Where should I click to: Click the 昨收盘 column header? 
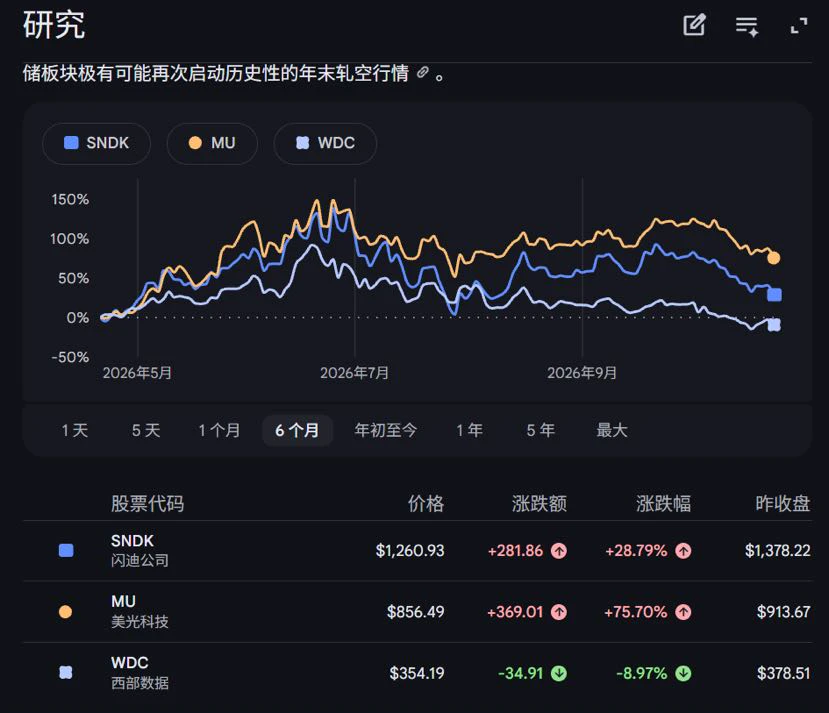coord(782,504)
